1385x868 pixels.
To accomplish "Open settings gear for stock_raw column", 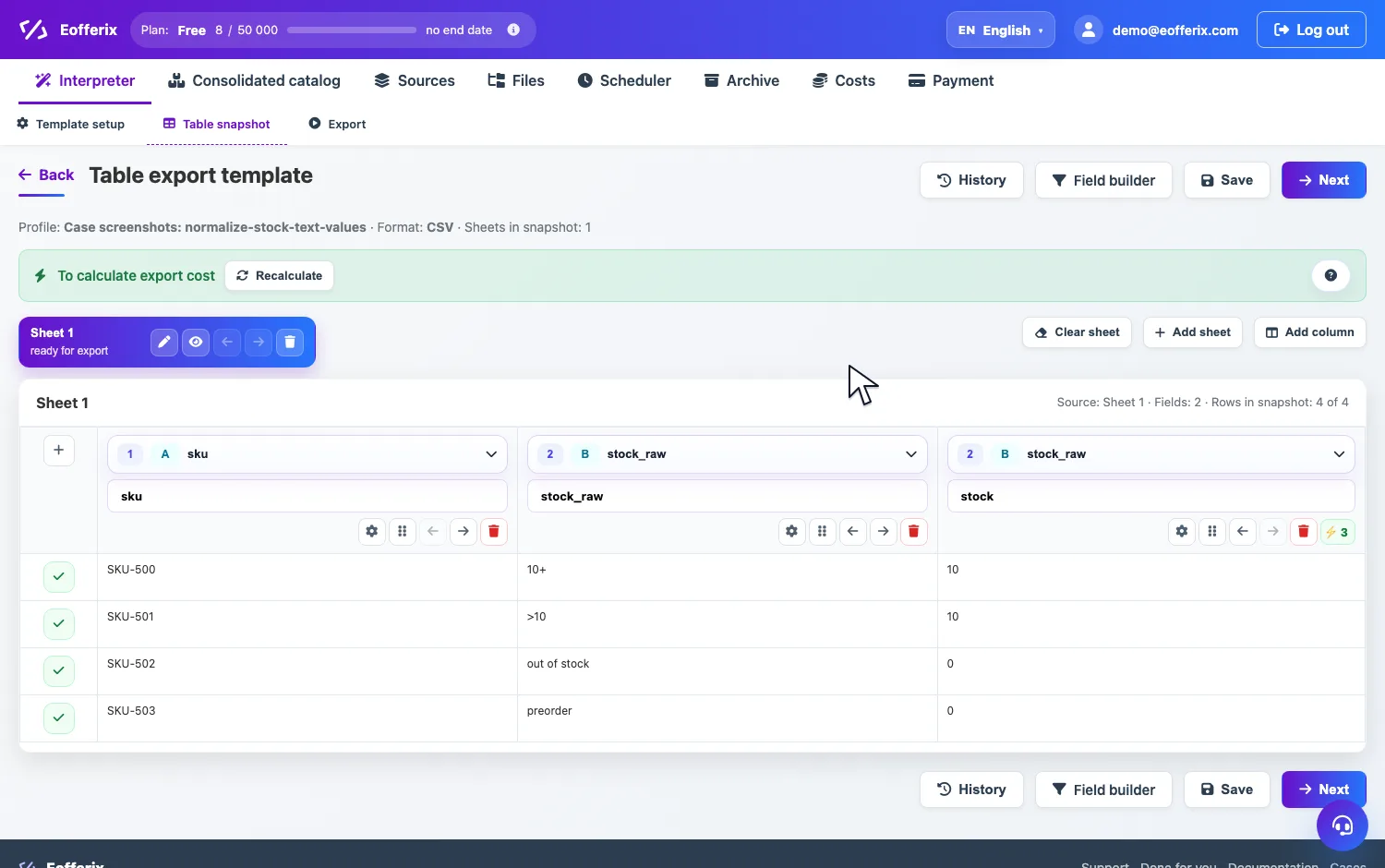I will [x=791, y=531].
